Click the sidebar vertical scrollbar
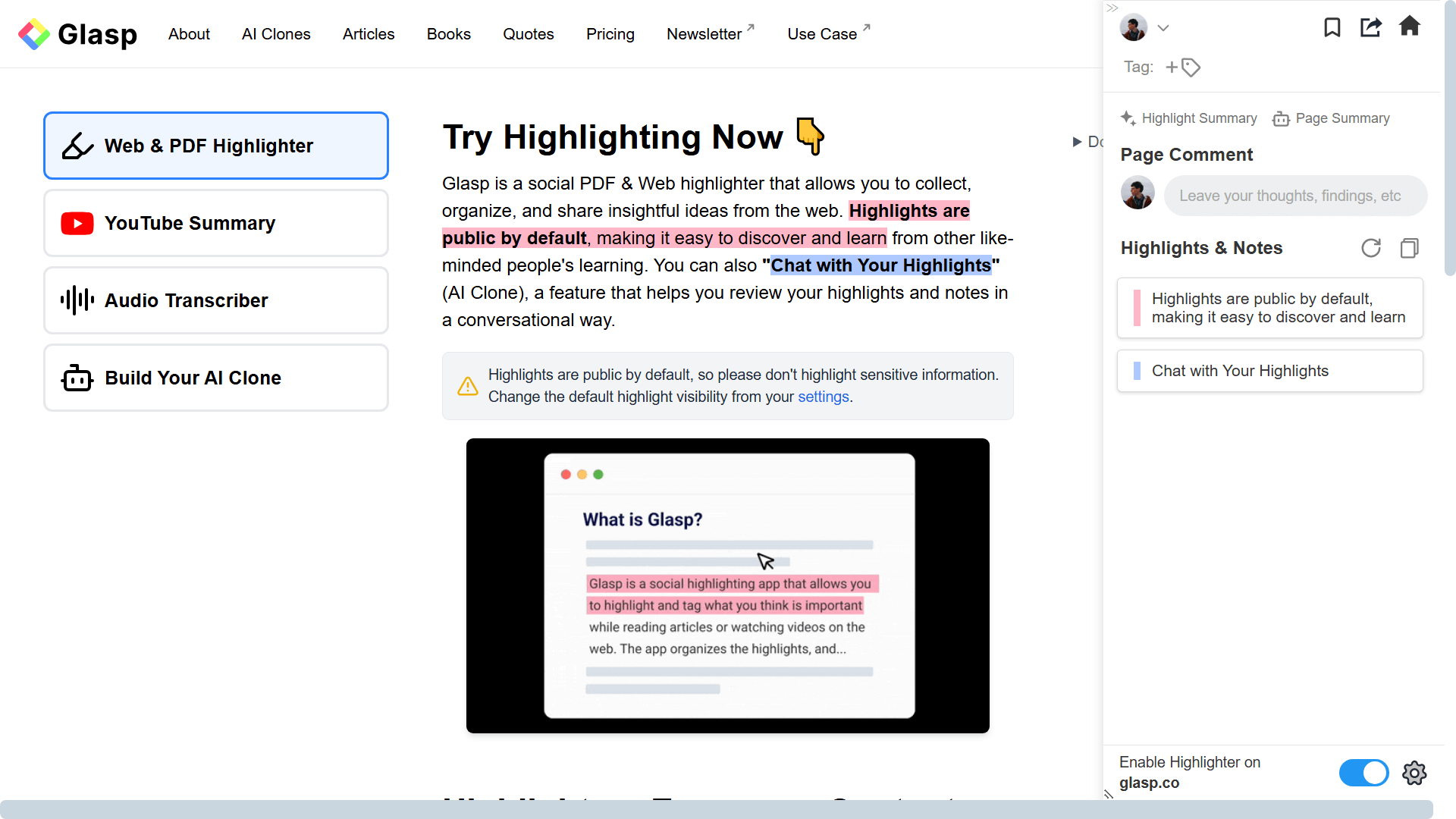This screenshot has height=819, width=1456. click(1450, 136)
